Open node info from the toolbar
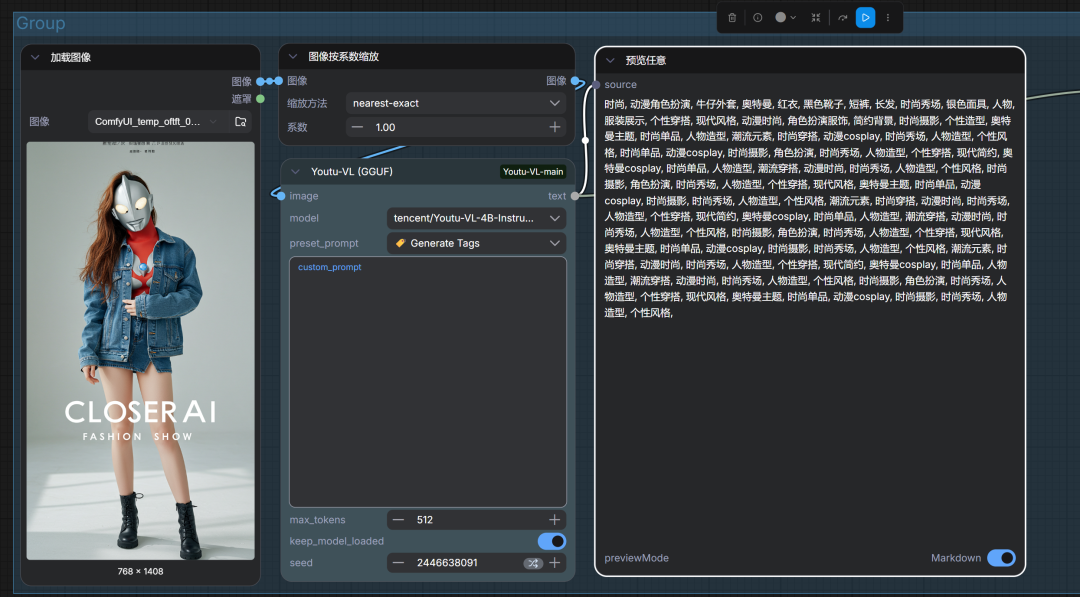1080x597 pixels. (758, 18)
